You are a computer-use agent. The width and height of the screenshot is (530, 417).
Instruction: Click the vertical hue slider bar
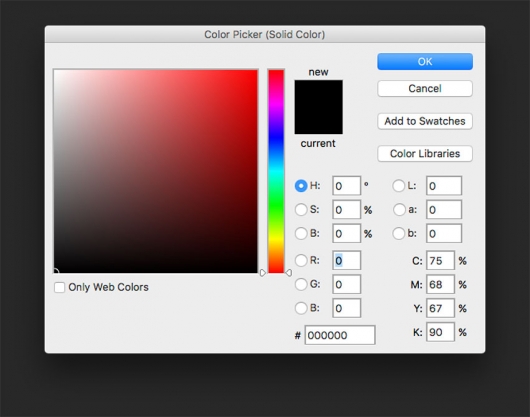coord(276,171)
